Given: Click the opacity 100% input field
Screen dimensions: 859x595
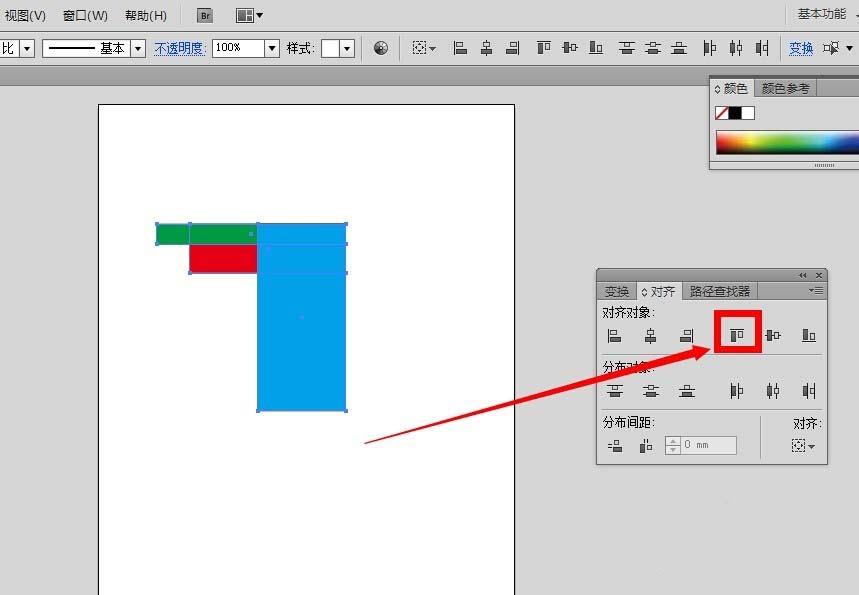Looking at the screenshot, I should click(x=238, y=48).
